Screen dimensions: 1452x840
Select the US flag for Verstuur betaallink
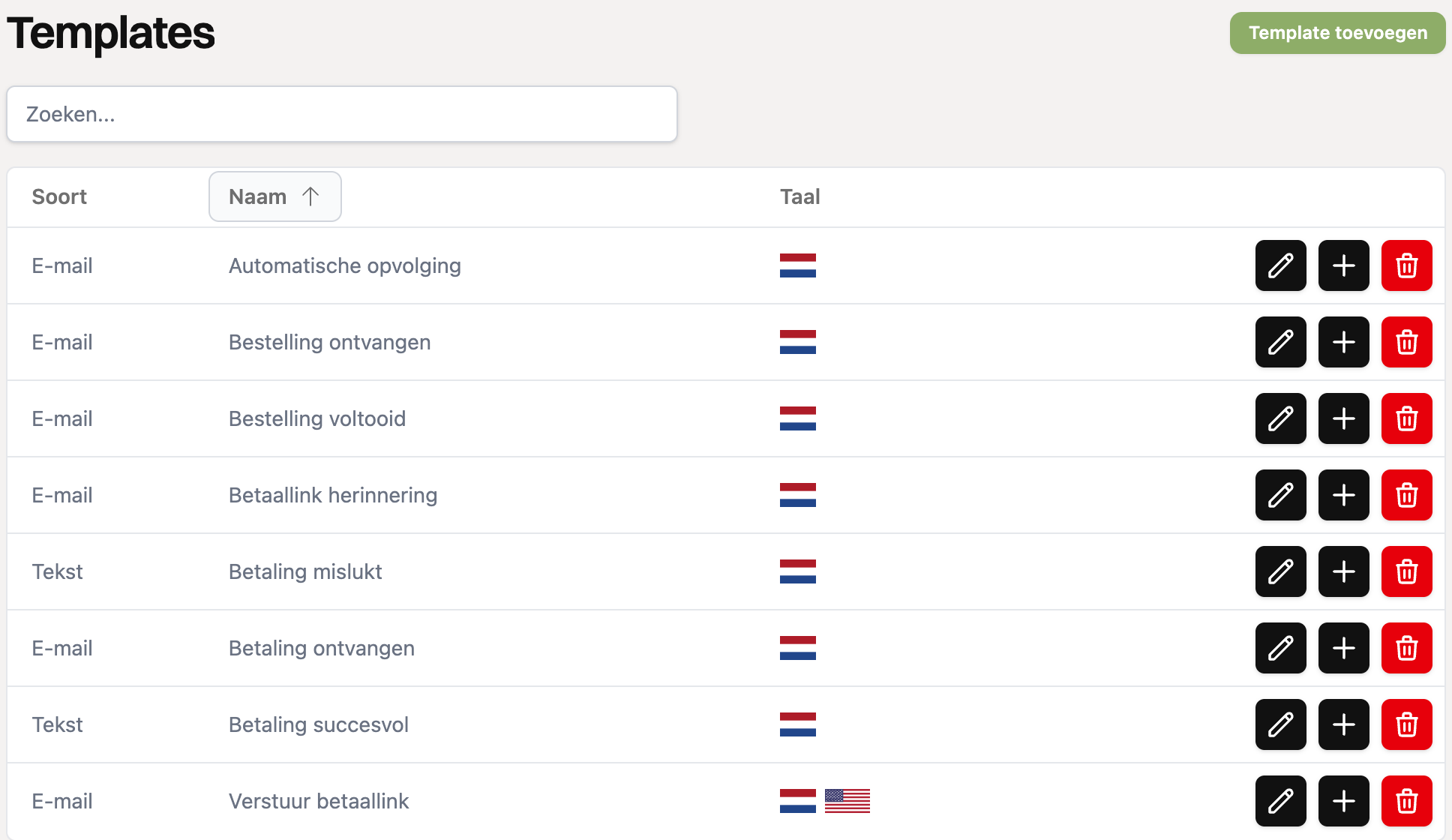click(847, 801)
